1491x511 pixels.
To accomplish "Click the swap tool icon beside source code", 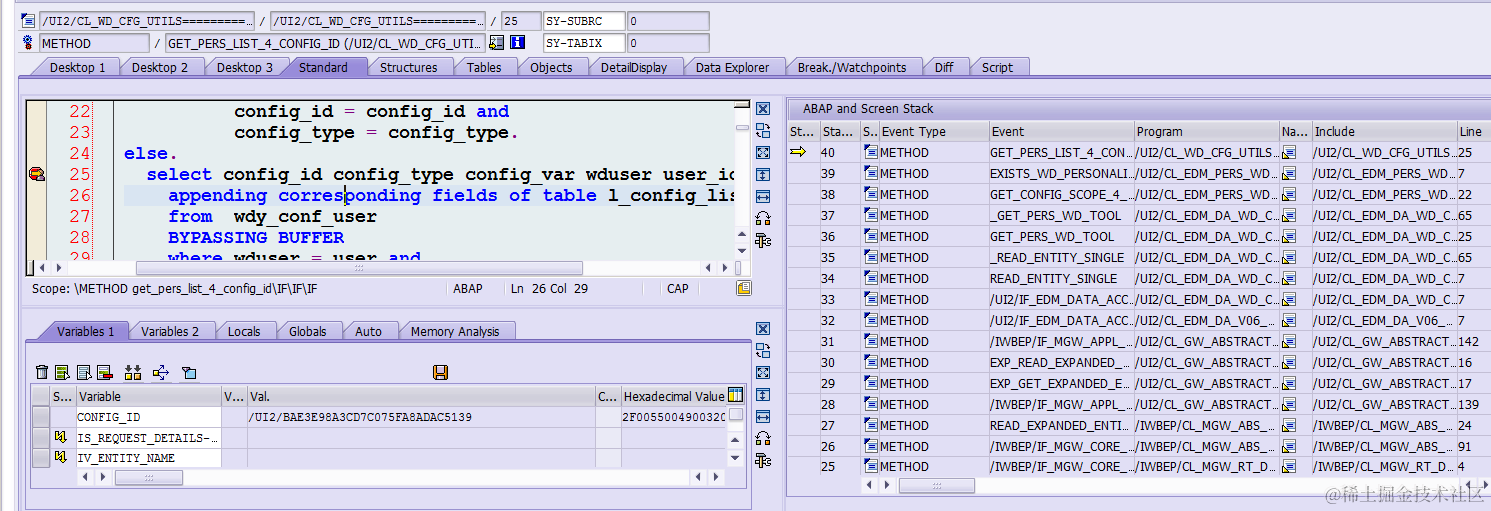I will [763, 131].
